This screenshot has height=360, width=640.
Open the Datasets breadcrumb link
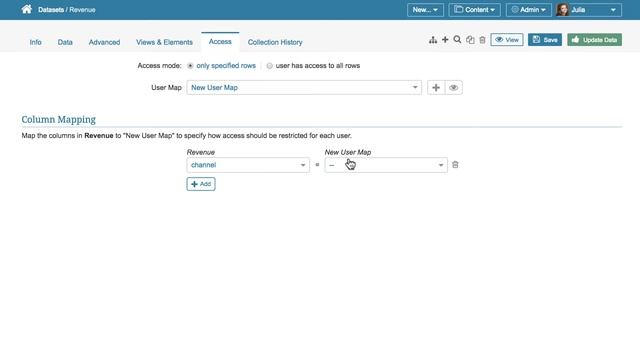click(x=51, y=10)
